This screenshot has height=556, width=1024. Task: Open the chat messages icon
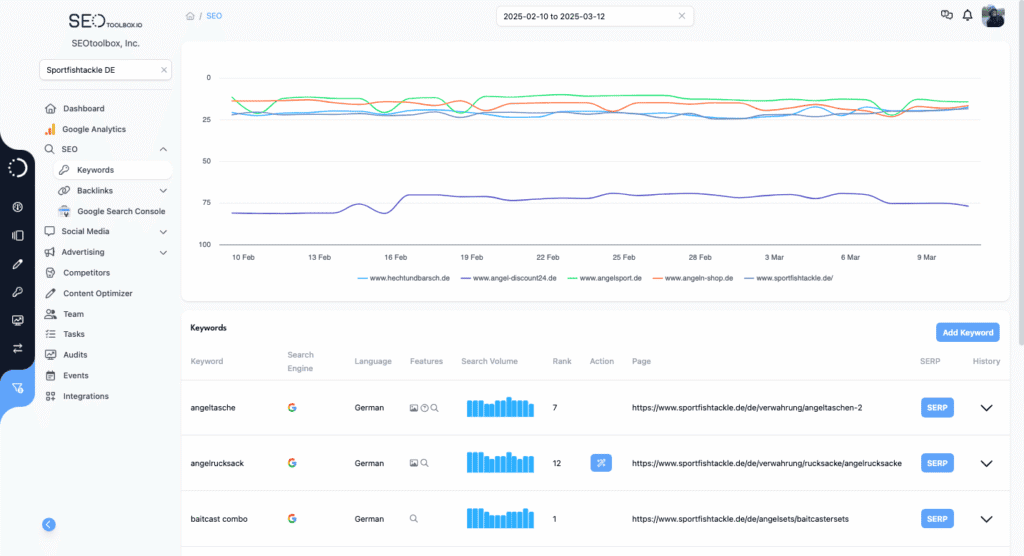(x=947, y=16)
